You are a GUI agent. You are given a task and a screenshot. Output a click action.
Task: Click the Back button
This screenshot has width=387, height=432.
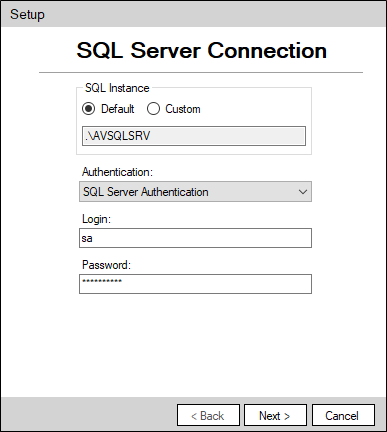[208, 415]
